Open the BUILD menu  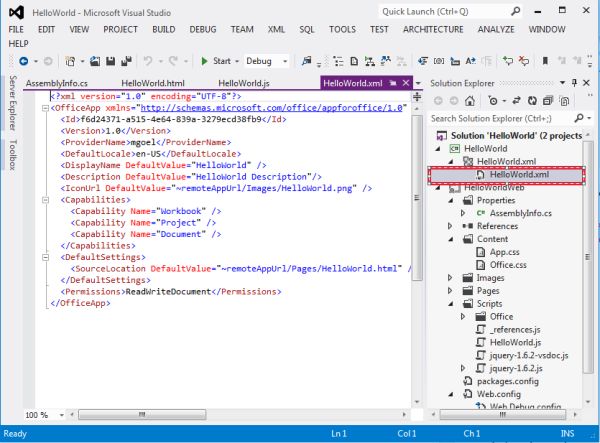(163, 29)
